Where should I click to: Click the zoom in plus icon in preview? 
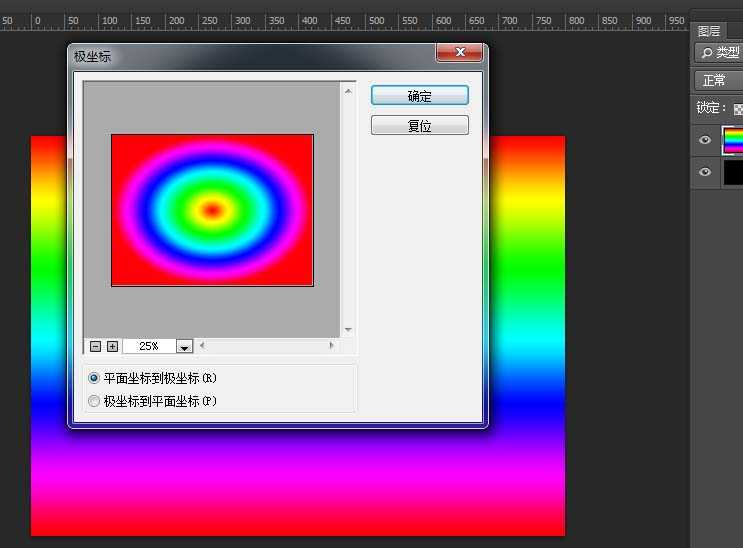pyautogui.click(x=112, y=346)
